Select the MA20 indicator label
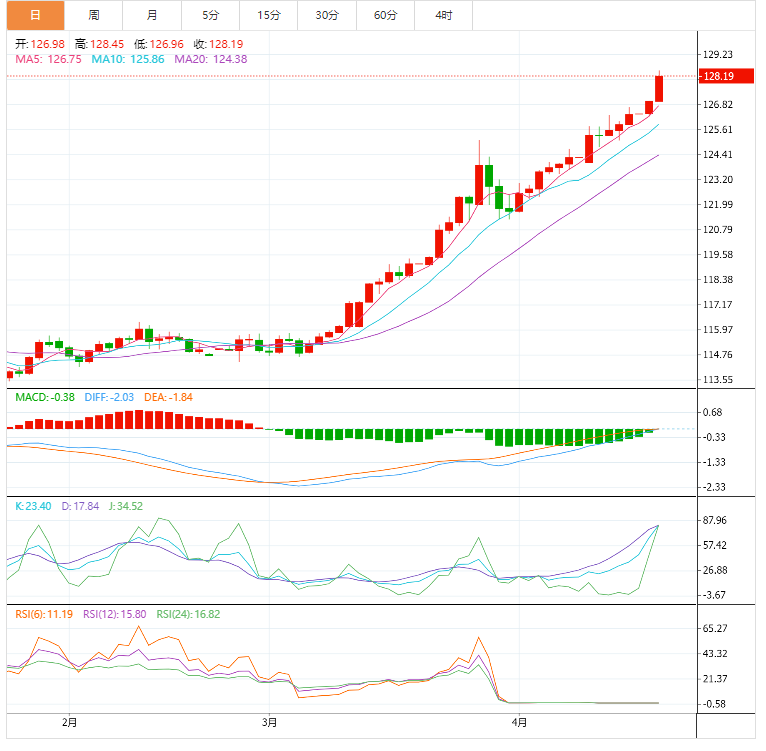 tap(210, 60)
